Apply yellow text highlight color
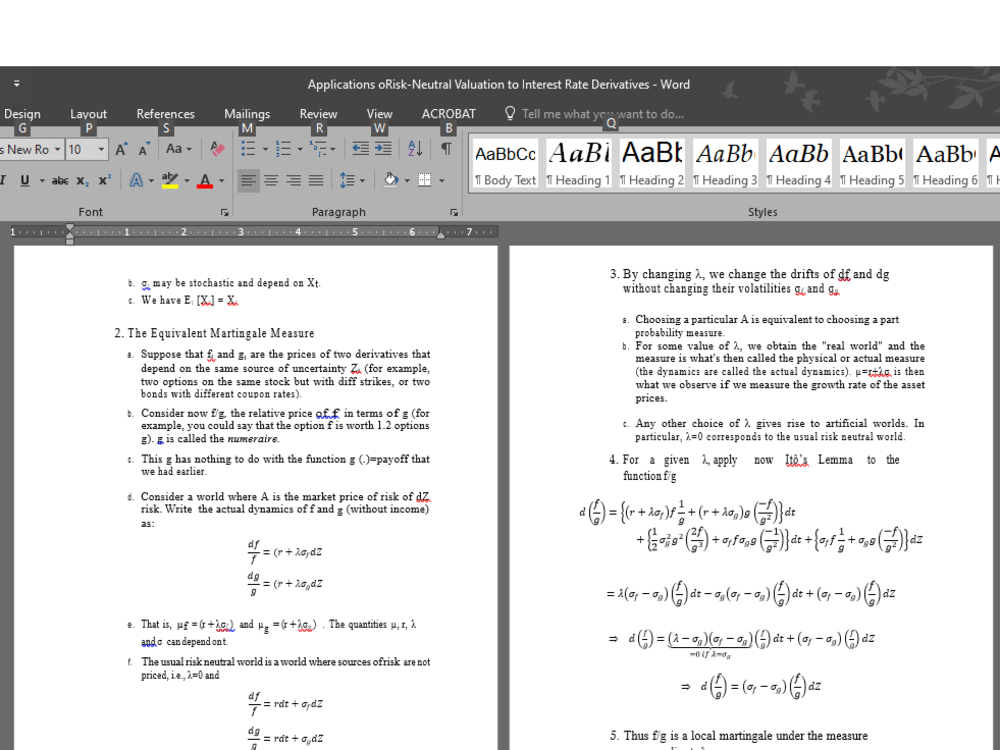Image resolution: width=1000 pixels, height=750 pixels. click(x=170, y=180)
